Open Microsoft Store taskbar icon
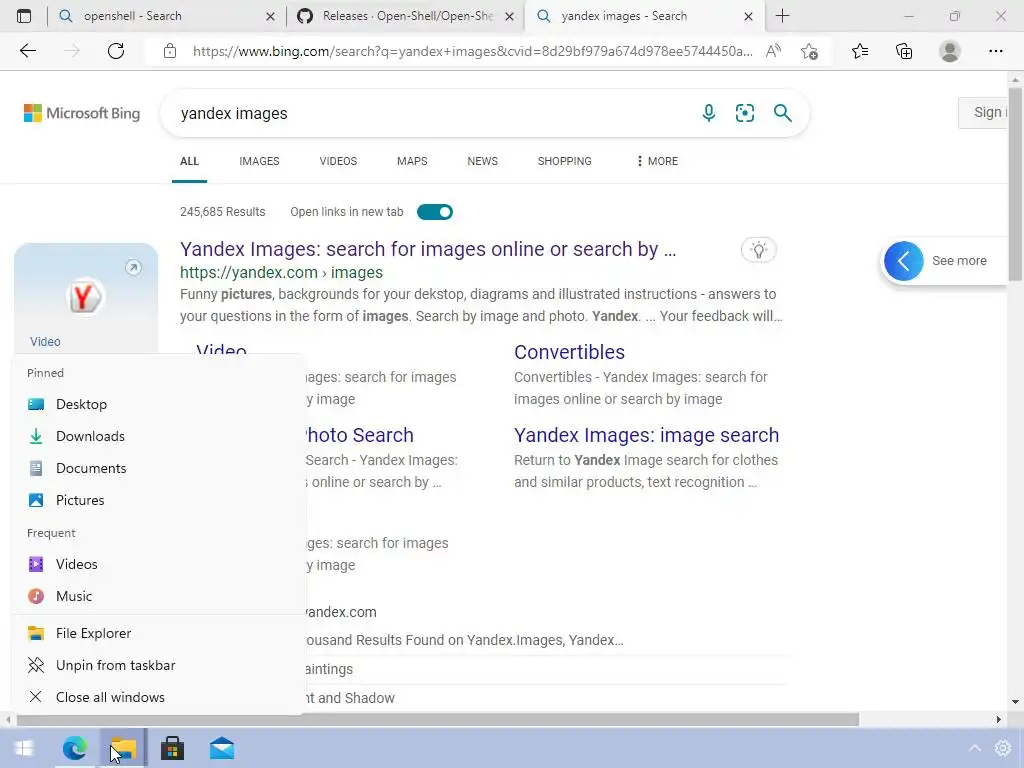1024x768 pixels. tap(172, 748)
